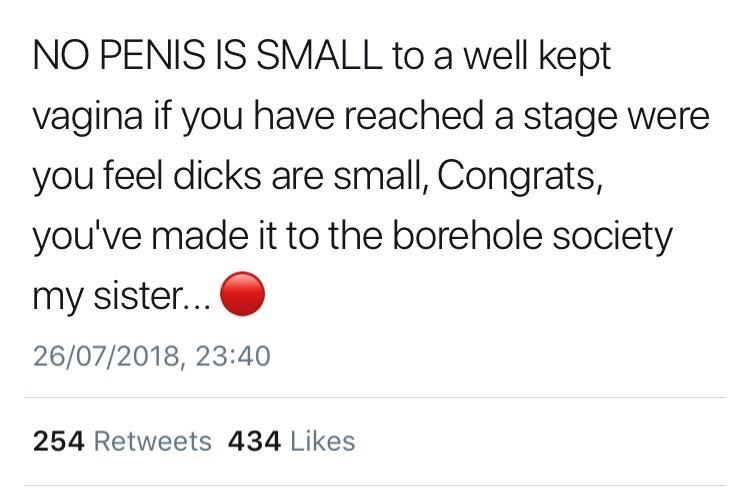The height and width of the screenshot is (503, 749).
Task: Click the word "Retweets"
Action: pos(151,440)
